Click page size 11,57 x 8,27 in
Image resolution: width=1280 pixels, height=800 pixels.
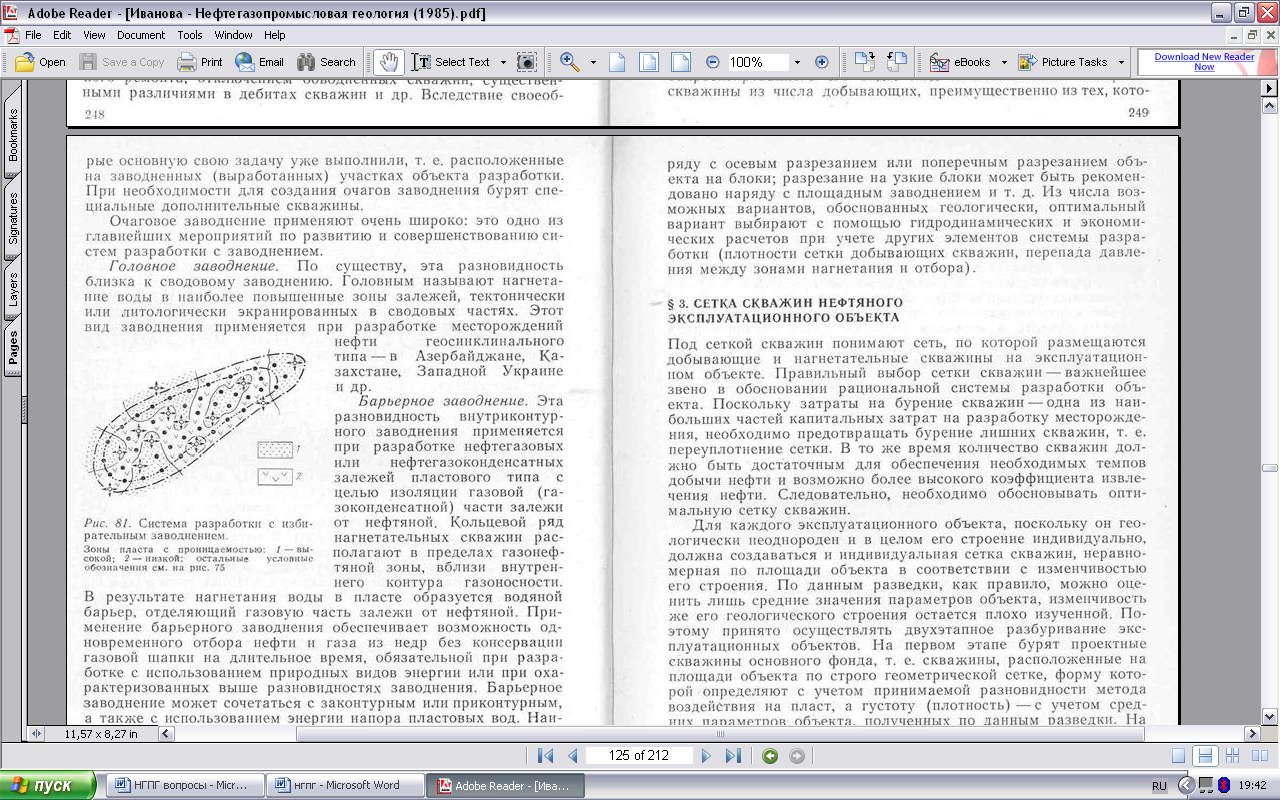103,734
